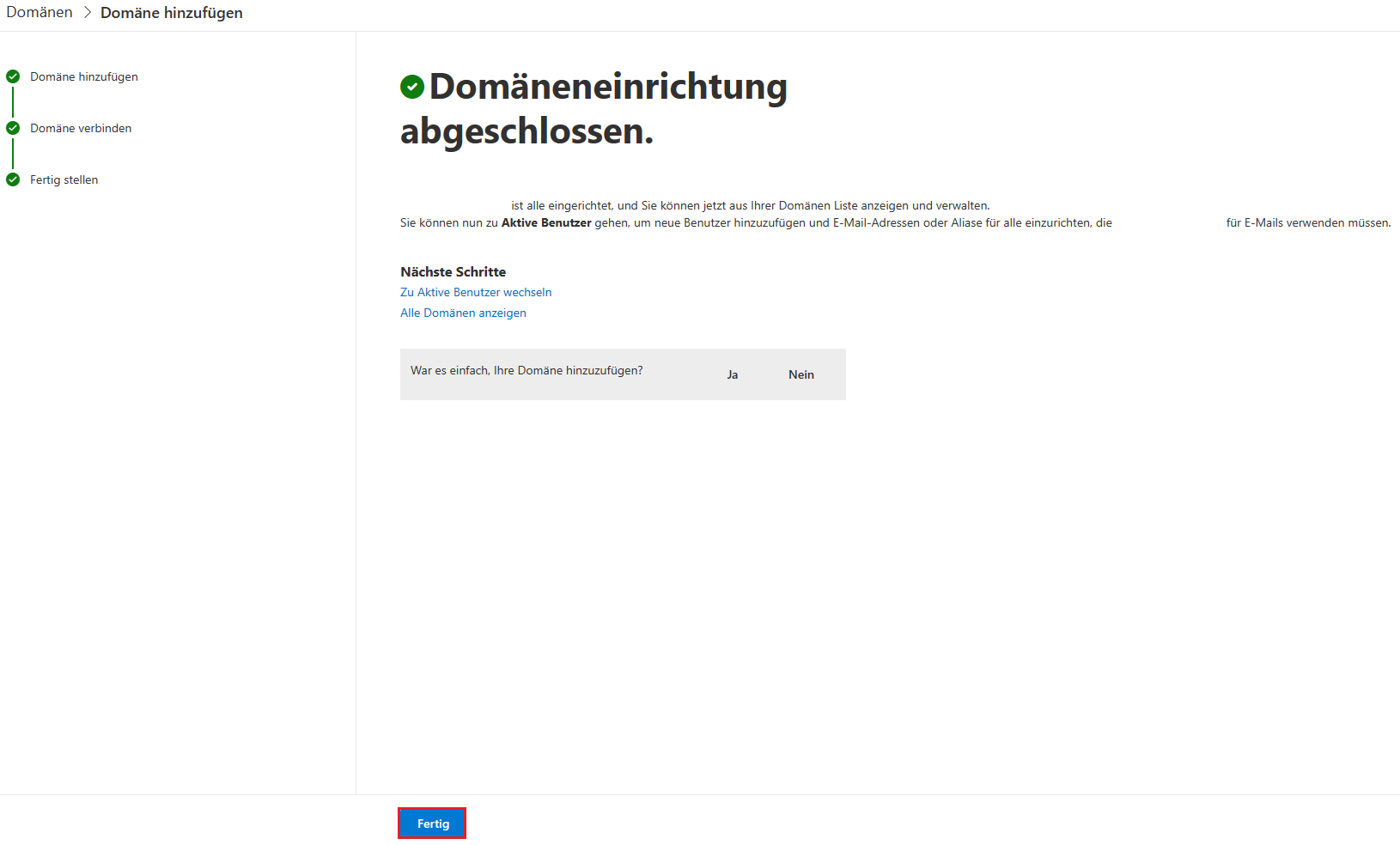
Task: Click the feedback question about adding the domain
Action: 527,370
